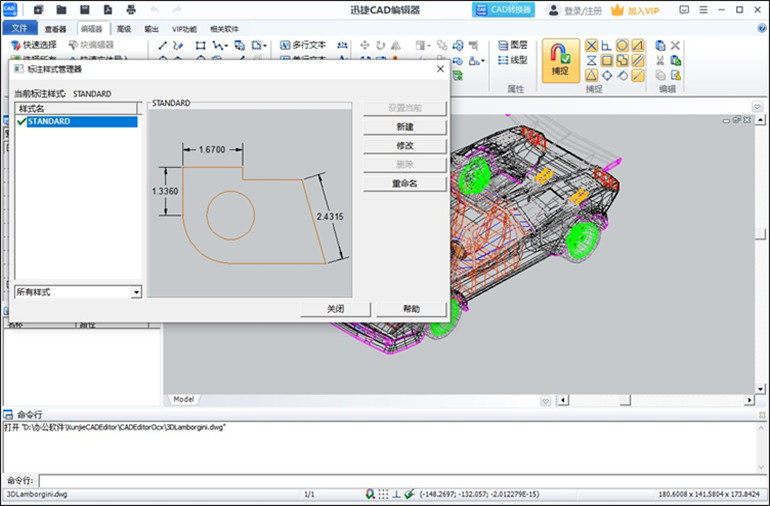This screenshot has width=770, height=506.
Task: Click the rotate tool icon
Action: 381,46
